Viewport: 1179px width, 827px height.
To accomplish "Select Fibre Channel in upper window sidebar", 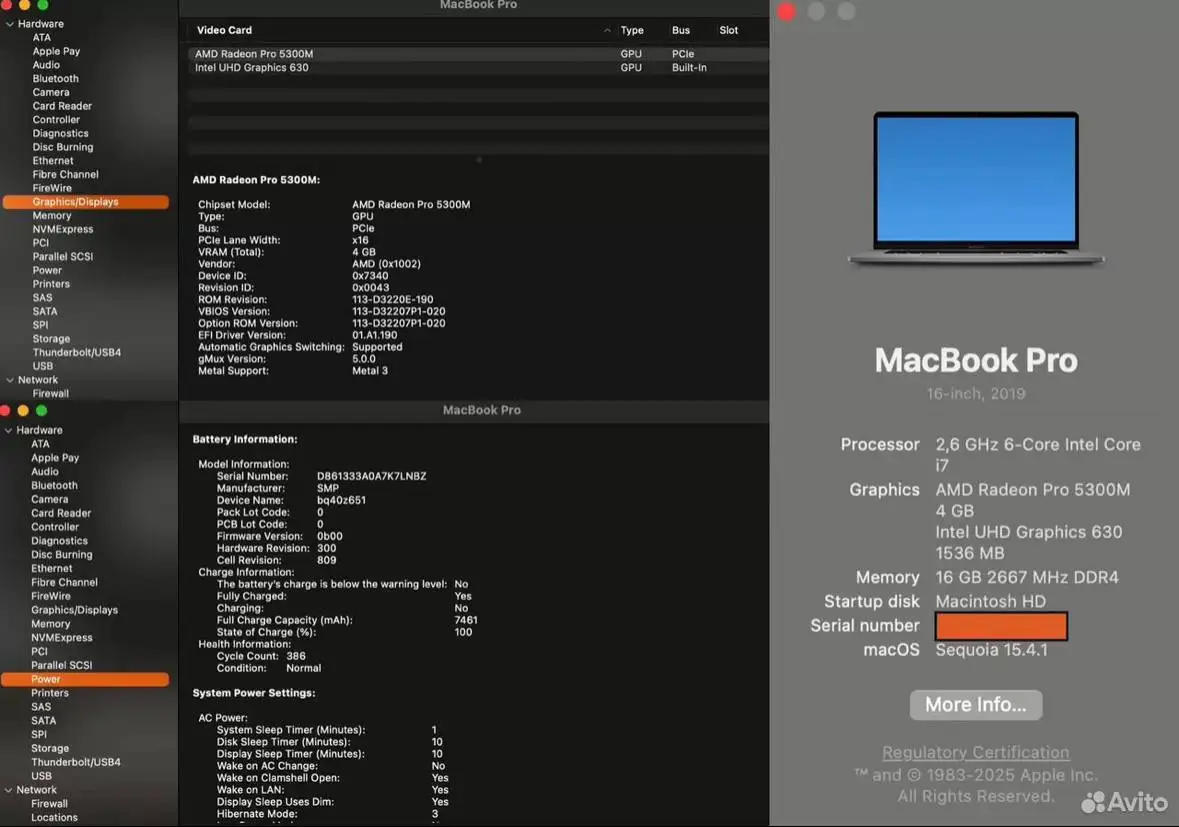I will click(x=65, y=174).
